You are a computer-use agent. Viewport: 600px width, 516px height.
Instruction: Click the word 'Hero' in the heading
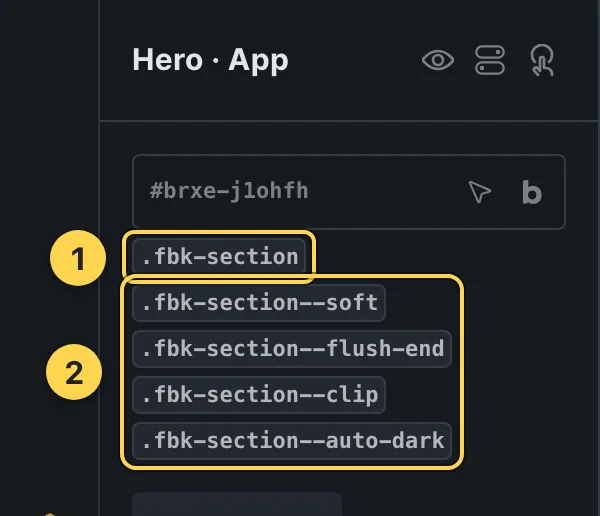point(167,60)
